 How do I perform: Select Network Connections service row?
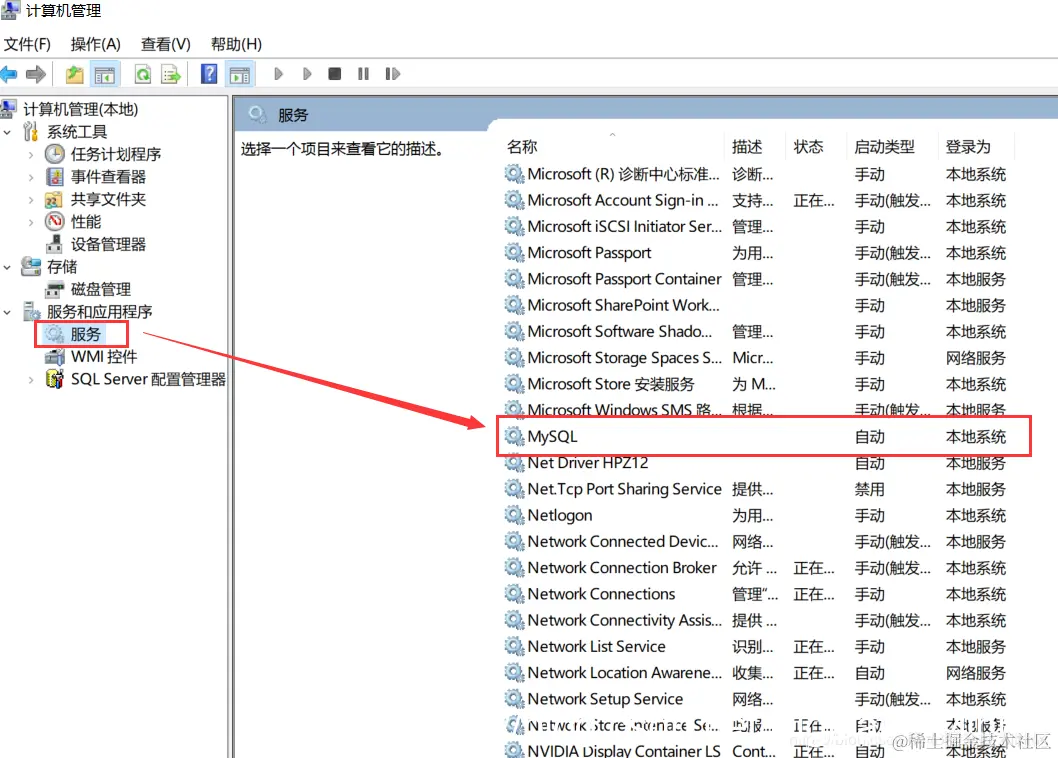[x=756, y=595]
